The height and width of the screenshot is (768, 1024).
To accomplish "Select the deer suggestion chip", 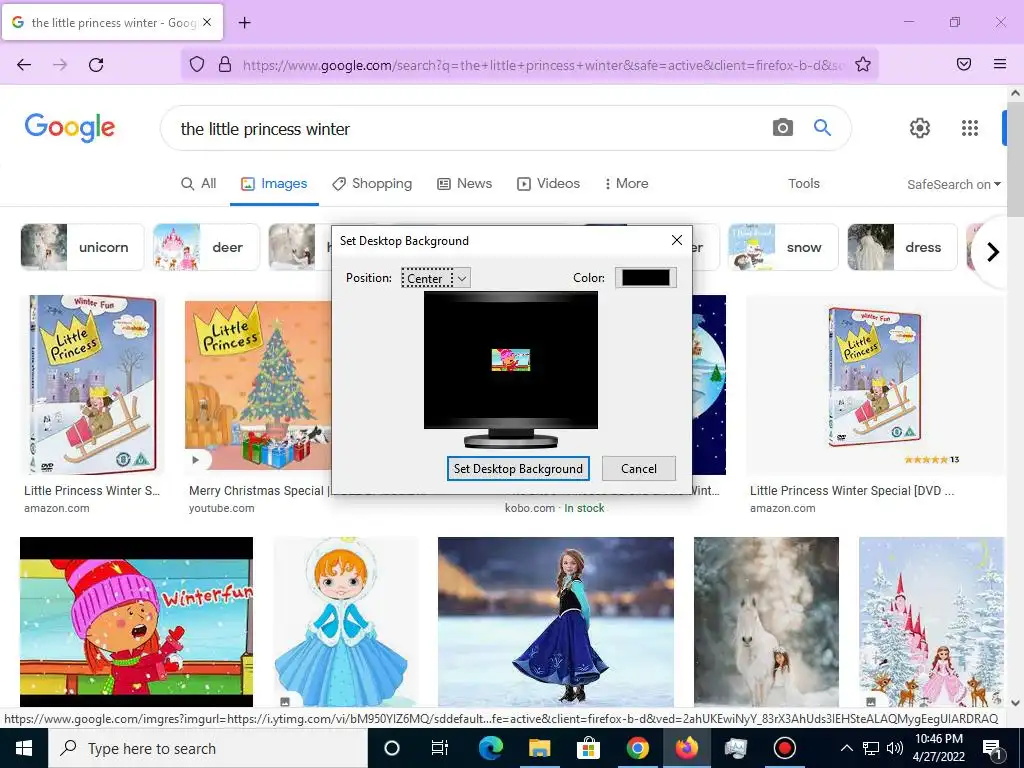I will [x=206, y=247].
